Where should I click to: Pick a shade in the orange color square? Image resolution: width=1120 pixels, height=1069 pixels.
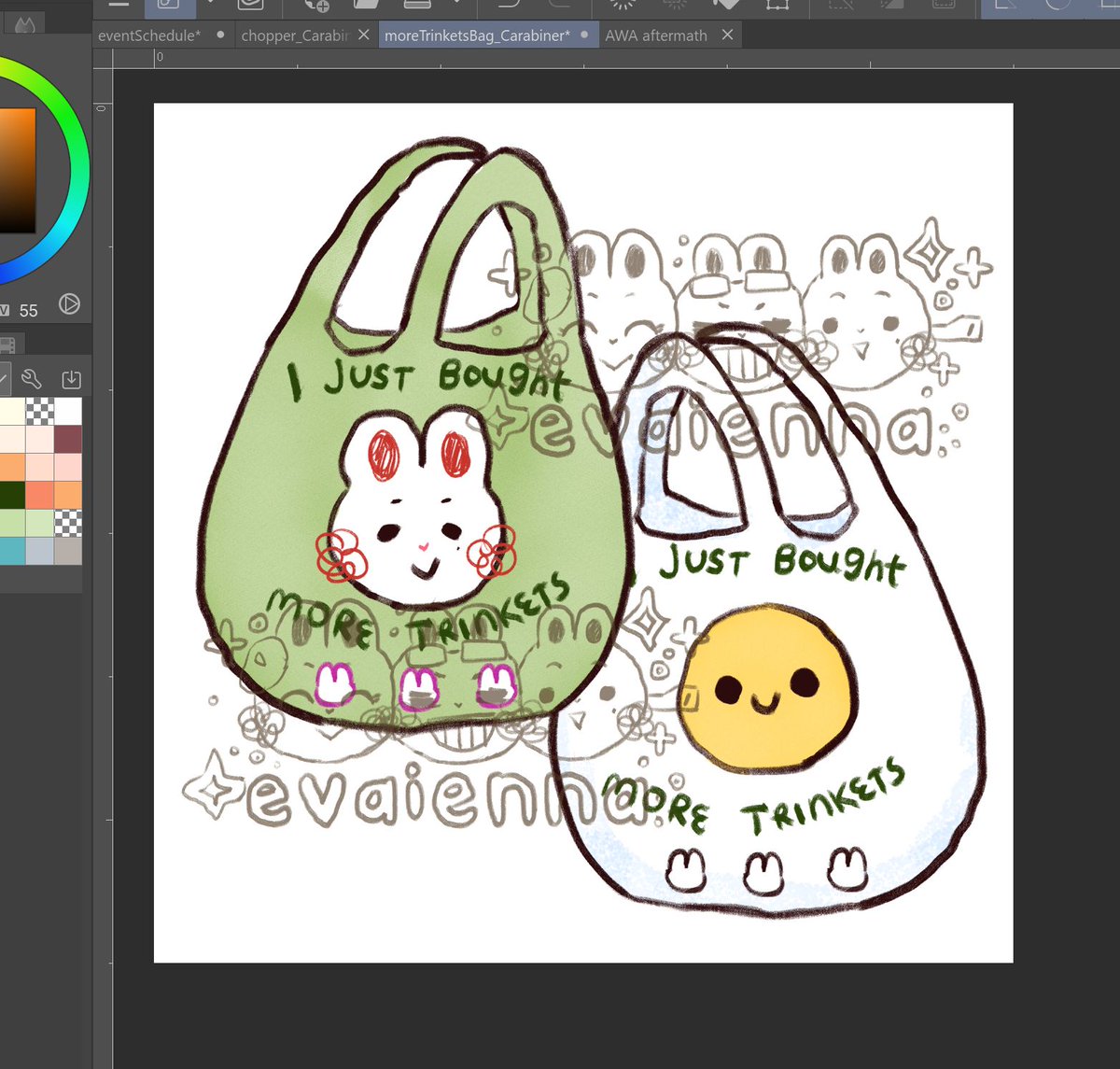[x=17, y=170]
